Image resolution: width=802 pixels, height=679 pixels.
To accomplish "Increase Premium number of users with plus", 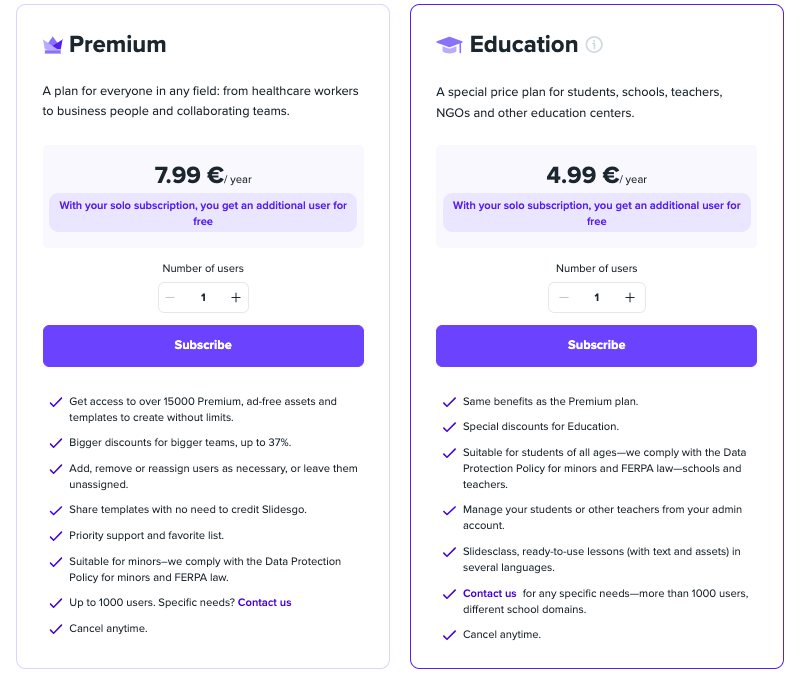I will (236, 298).
